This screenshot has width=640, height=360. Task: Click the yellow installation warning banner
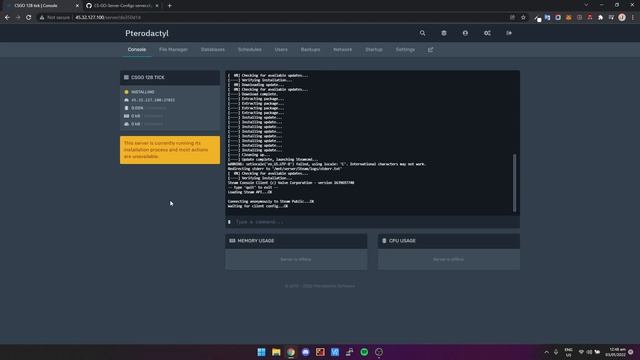pos(170,150)
